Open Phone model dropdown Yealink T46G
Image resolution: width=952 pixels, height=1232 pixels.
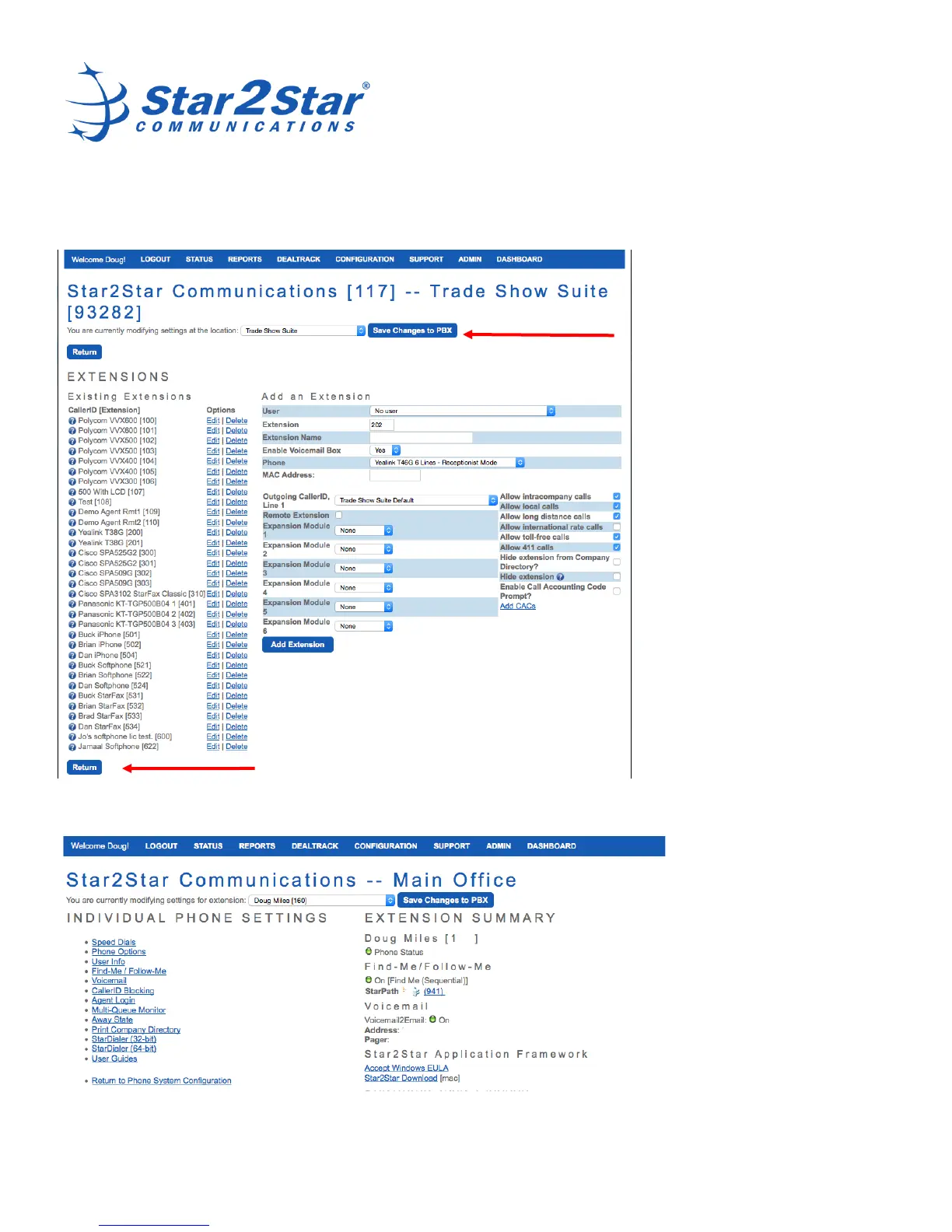(447, 463)
